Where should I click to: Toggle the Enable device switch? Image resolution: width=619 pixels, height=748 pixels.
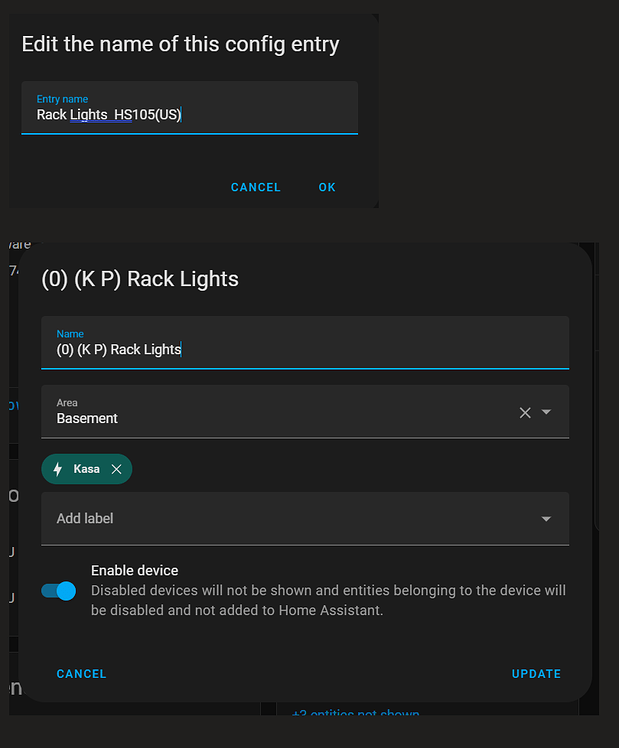(59, 591)
